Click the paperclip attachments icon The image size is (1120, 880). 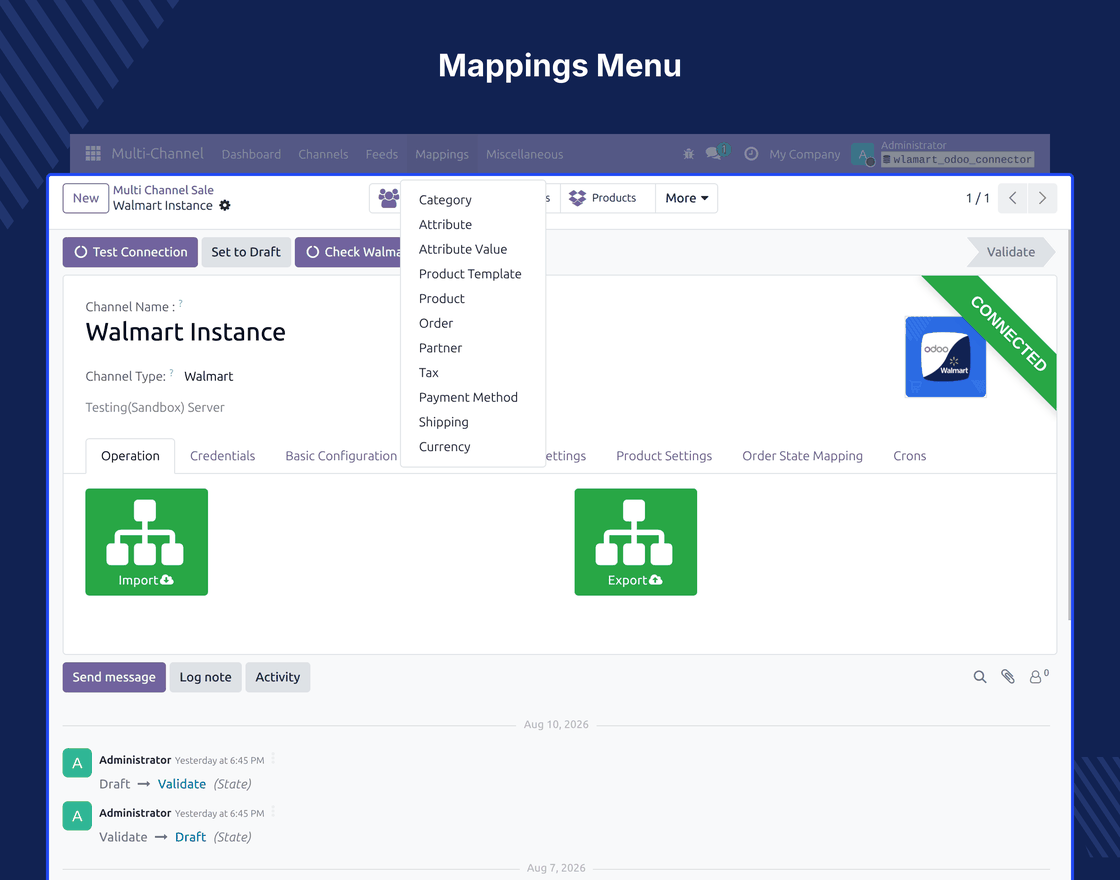click(1008, 677)
